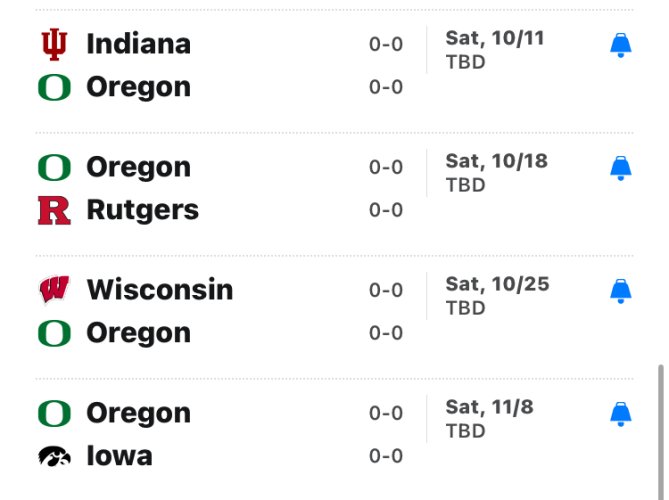Click Oregon logo in the Rutgers matchup
The height and width of the screenshot is (500, 669).
tap(54, 167)
